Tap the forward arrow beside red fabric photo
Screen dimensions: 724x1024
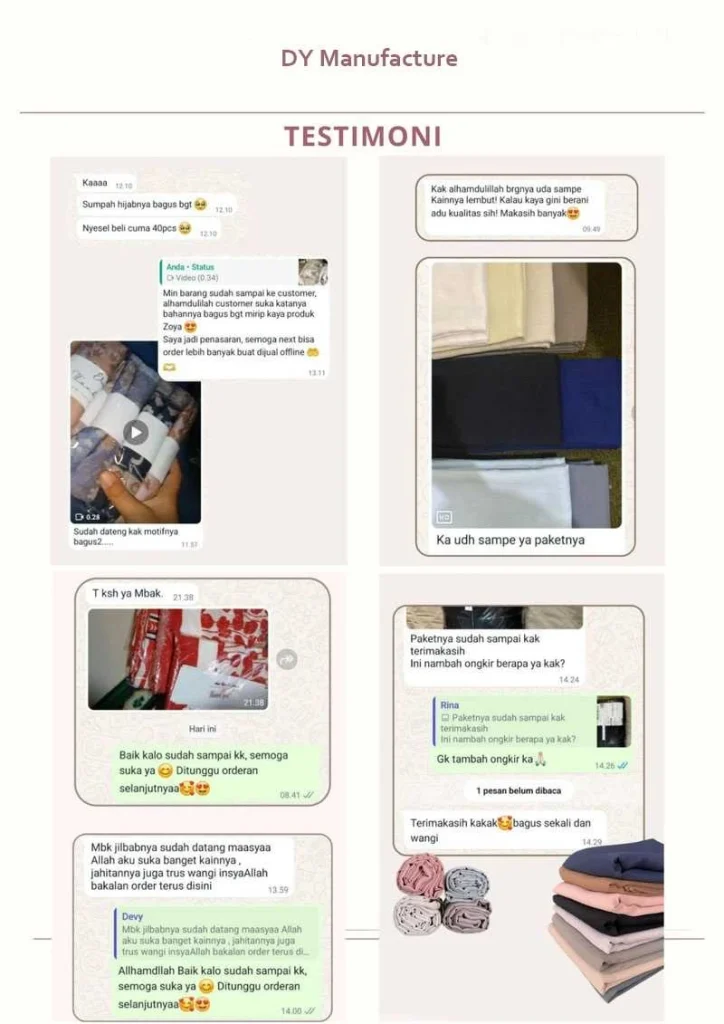[x=287, y=659]
